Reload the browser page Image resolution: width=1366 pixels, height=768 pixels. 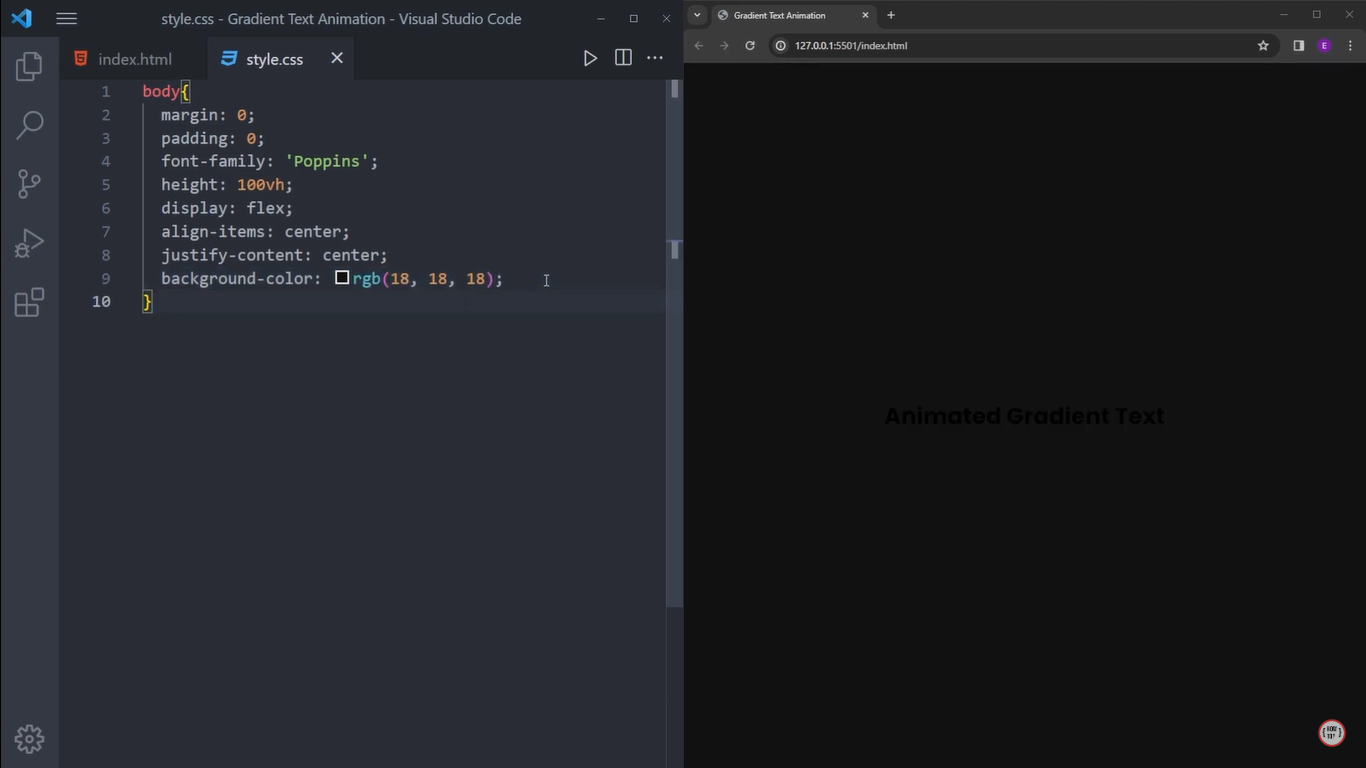750,45
